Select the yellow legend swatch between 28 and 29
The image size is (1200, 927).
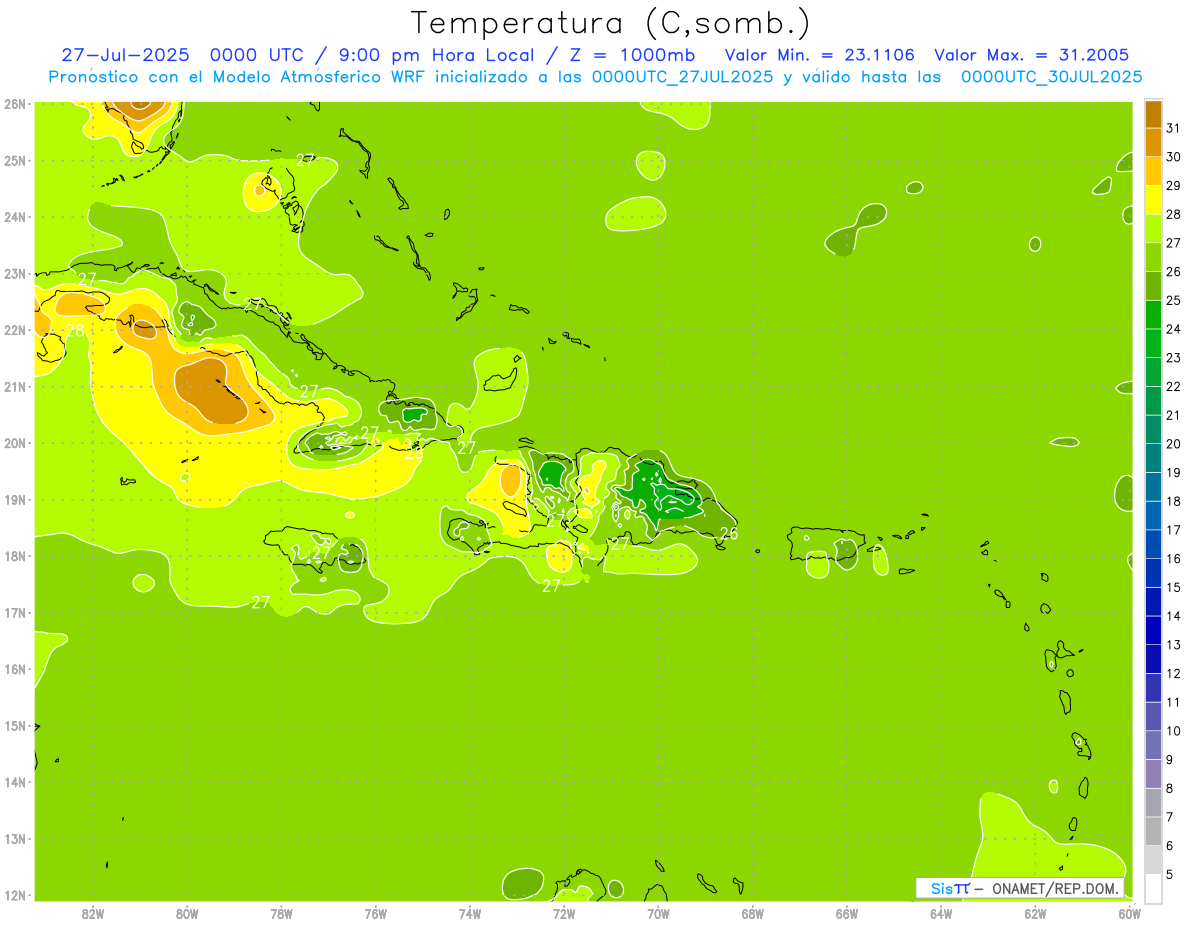pyautogui.click(x=1153, y=199)
